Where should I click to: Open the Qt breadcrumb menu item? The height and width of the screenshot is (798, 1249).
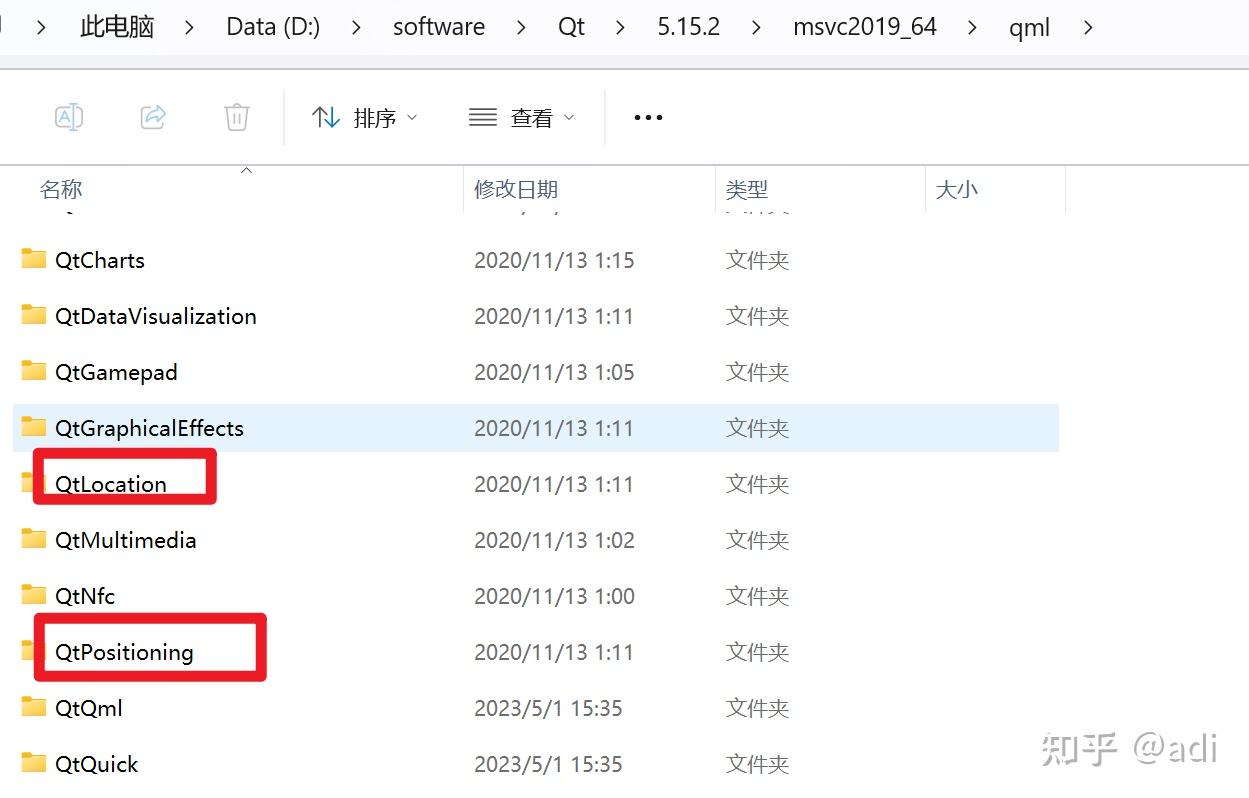570,26
